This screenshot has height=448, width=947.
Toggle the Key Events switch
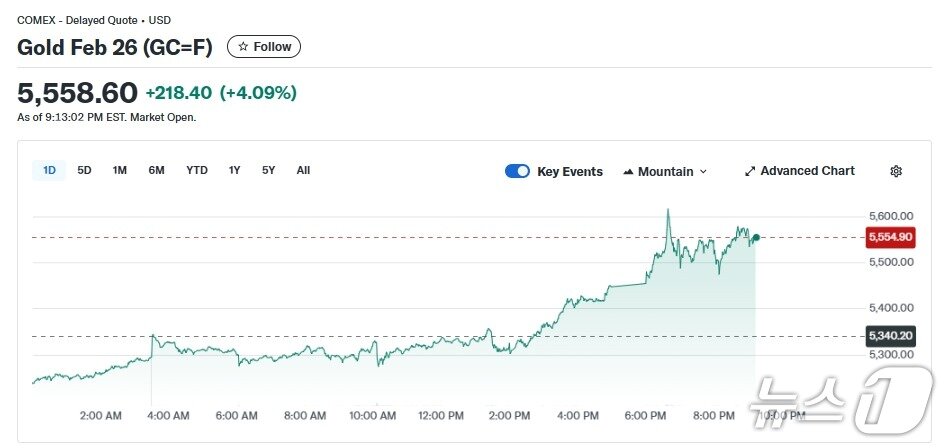[517, 171]
